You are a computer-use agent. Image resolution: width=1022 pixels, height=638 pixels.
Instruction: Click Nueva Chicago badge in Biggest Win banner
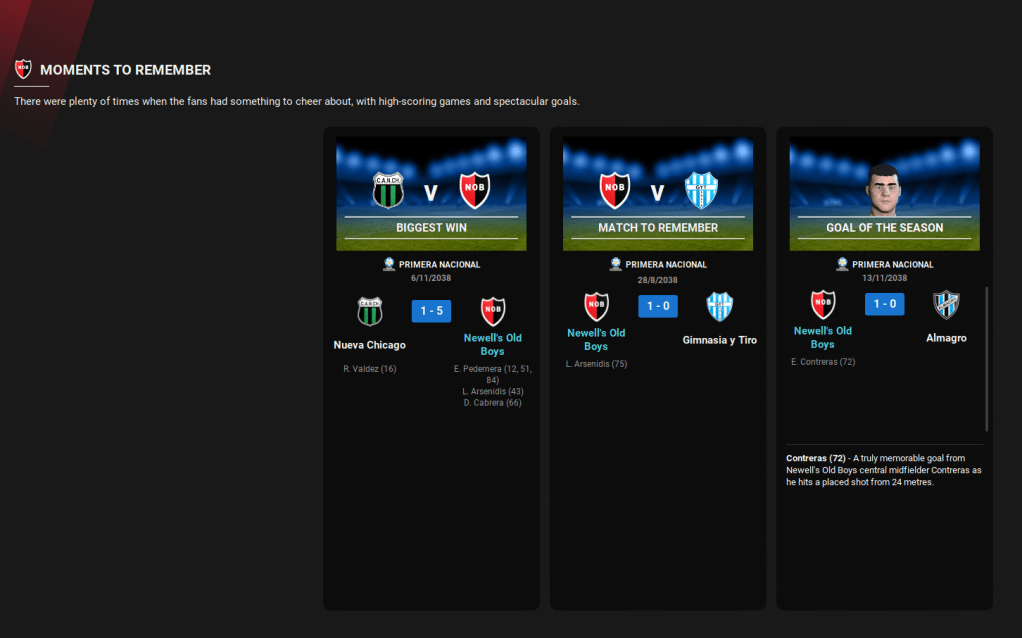tap(387, 190)
